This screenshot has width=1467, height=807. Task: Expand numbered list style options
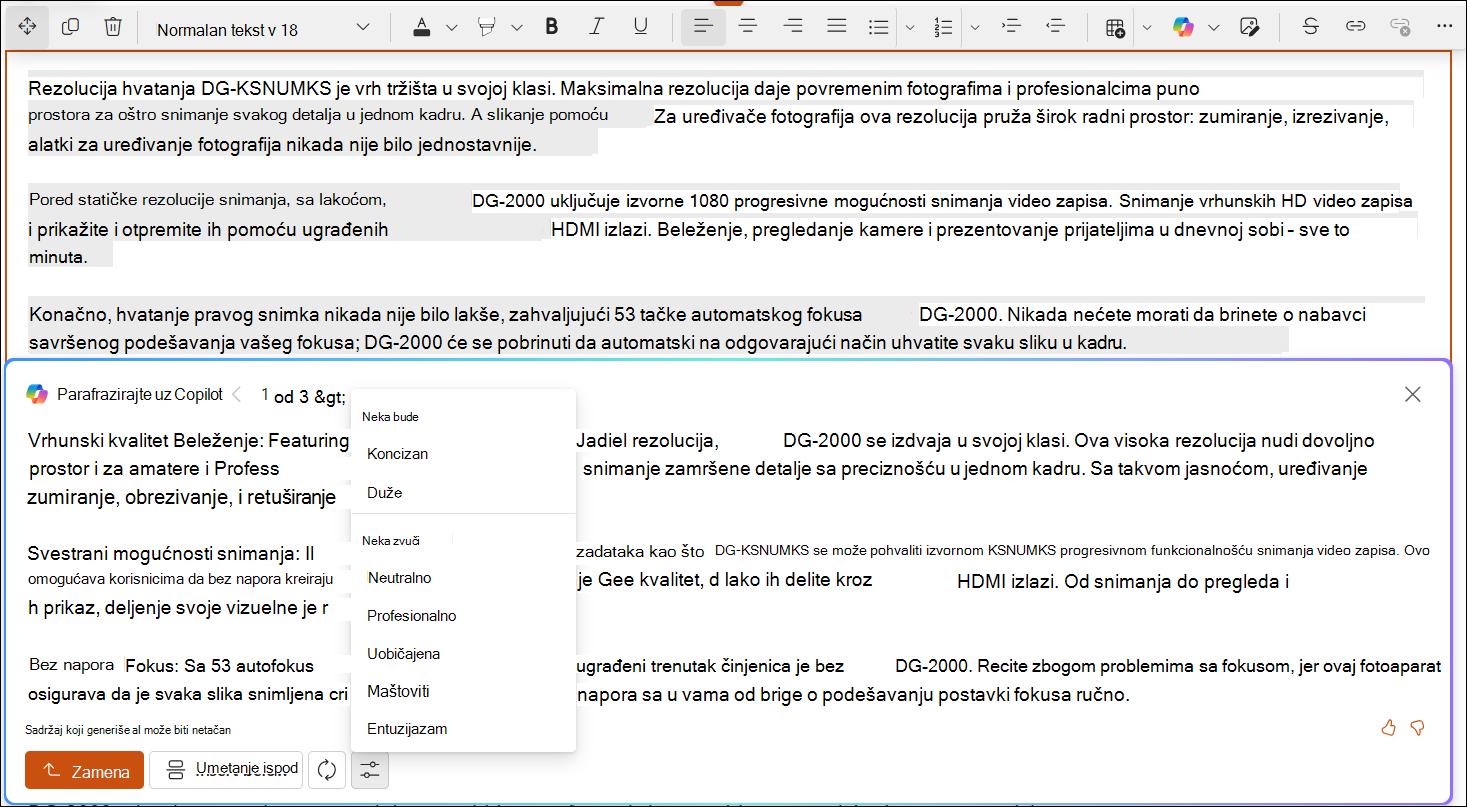[x=974, y=27]
